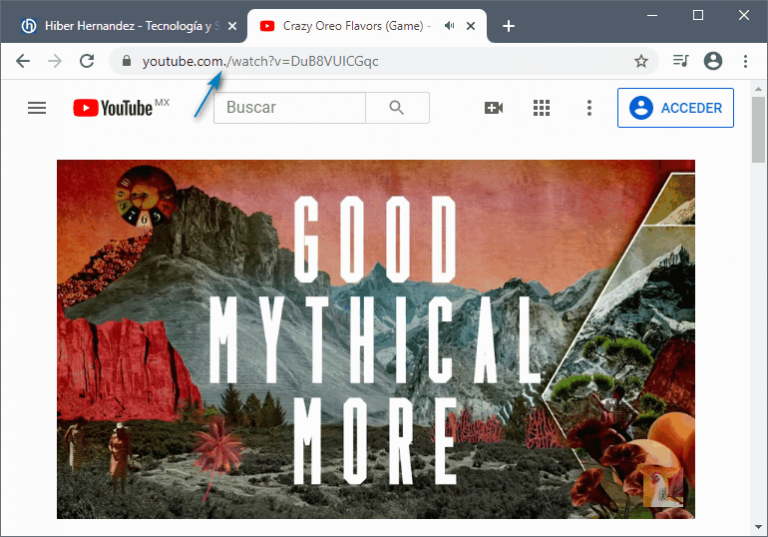
Task: Click in the Buscar search field
Action: coord(289,108)
